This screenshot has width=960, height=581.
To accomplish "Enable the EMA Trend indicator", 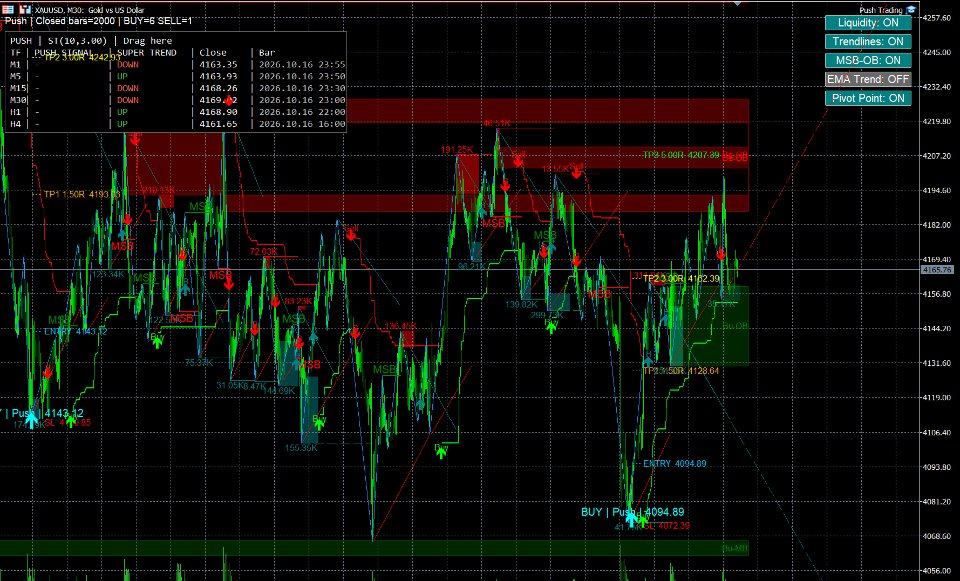I will pos(868,79).
